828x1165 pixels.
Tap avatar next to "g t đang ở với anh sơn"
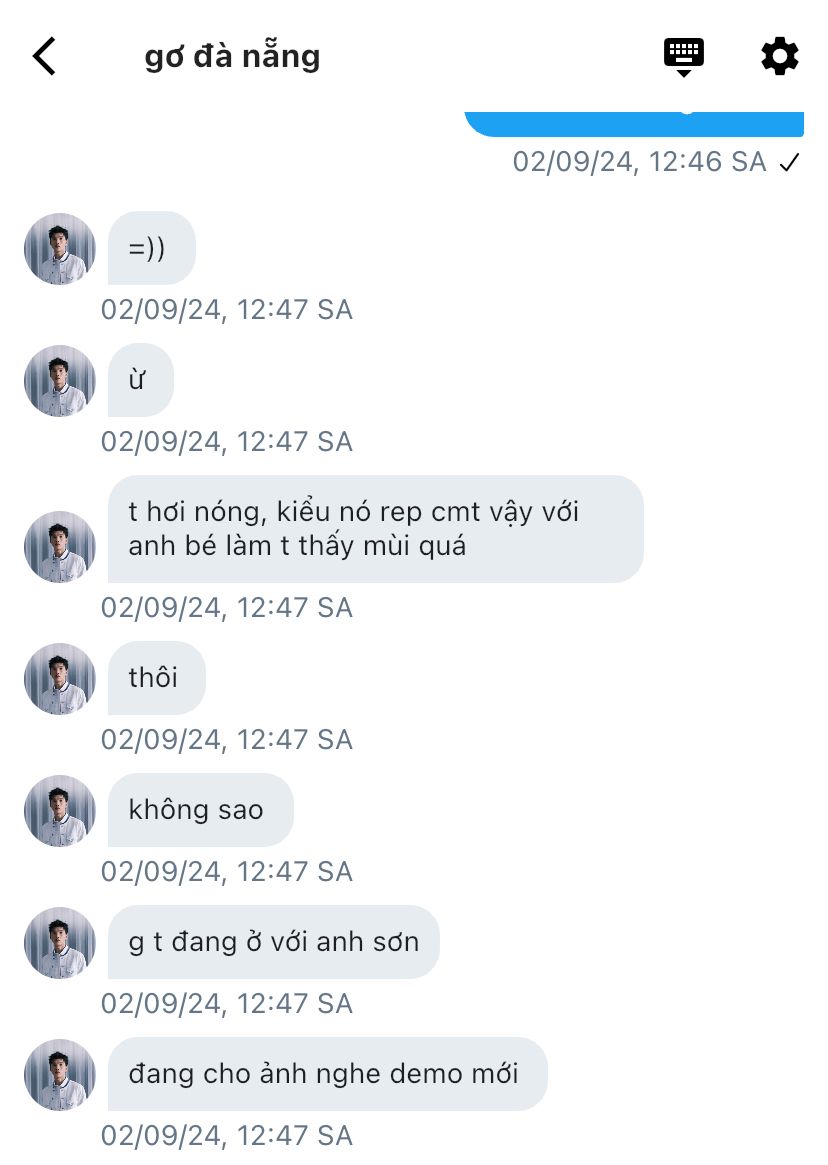(x=60, y=943)
